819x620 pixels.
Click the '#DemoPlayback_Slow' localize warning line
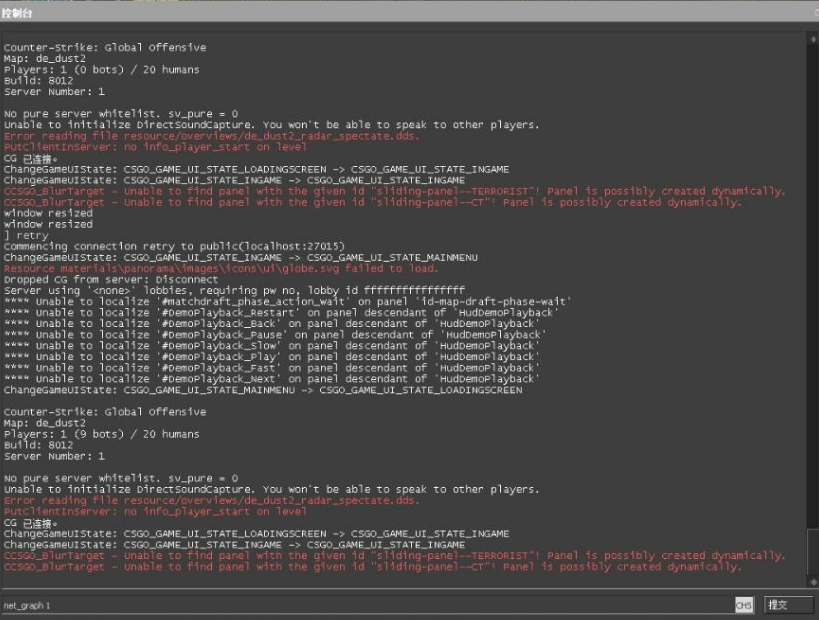coord(272,346)
